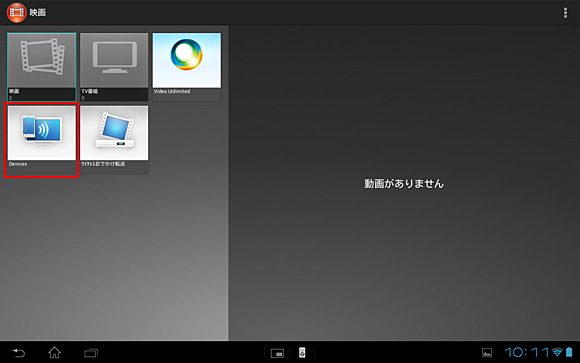
Task: Tap the small-apps keyboard icon in the bottom bar
Action: point(277,353)
